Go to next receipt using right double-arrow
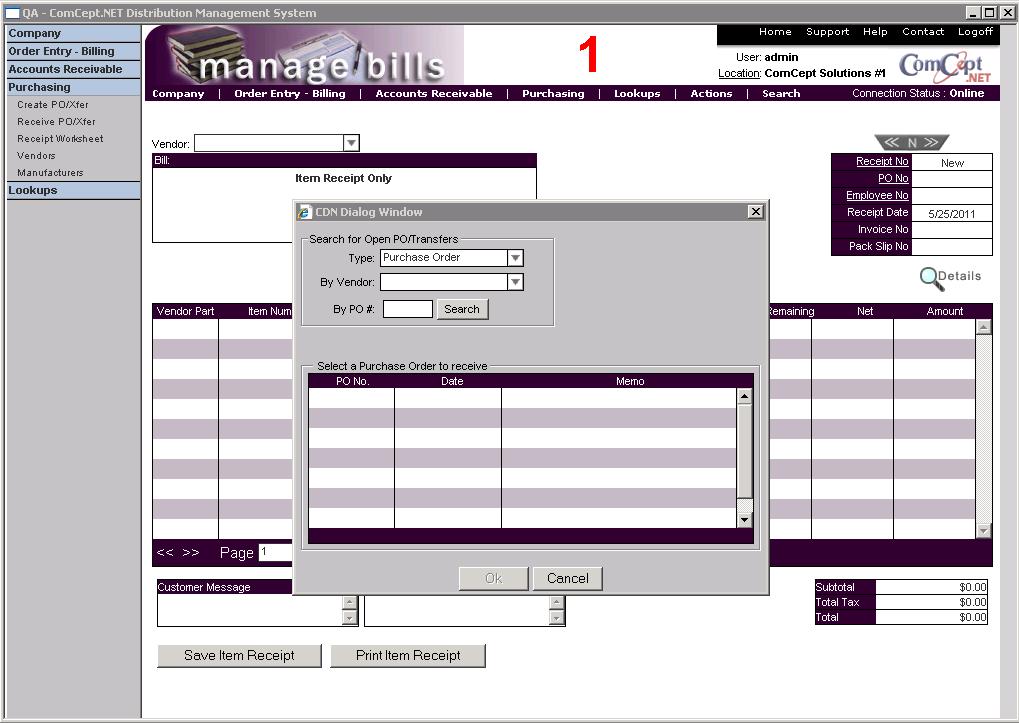The width and height of the screenshot is (1019, 723). click(932, 143)
